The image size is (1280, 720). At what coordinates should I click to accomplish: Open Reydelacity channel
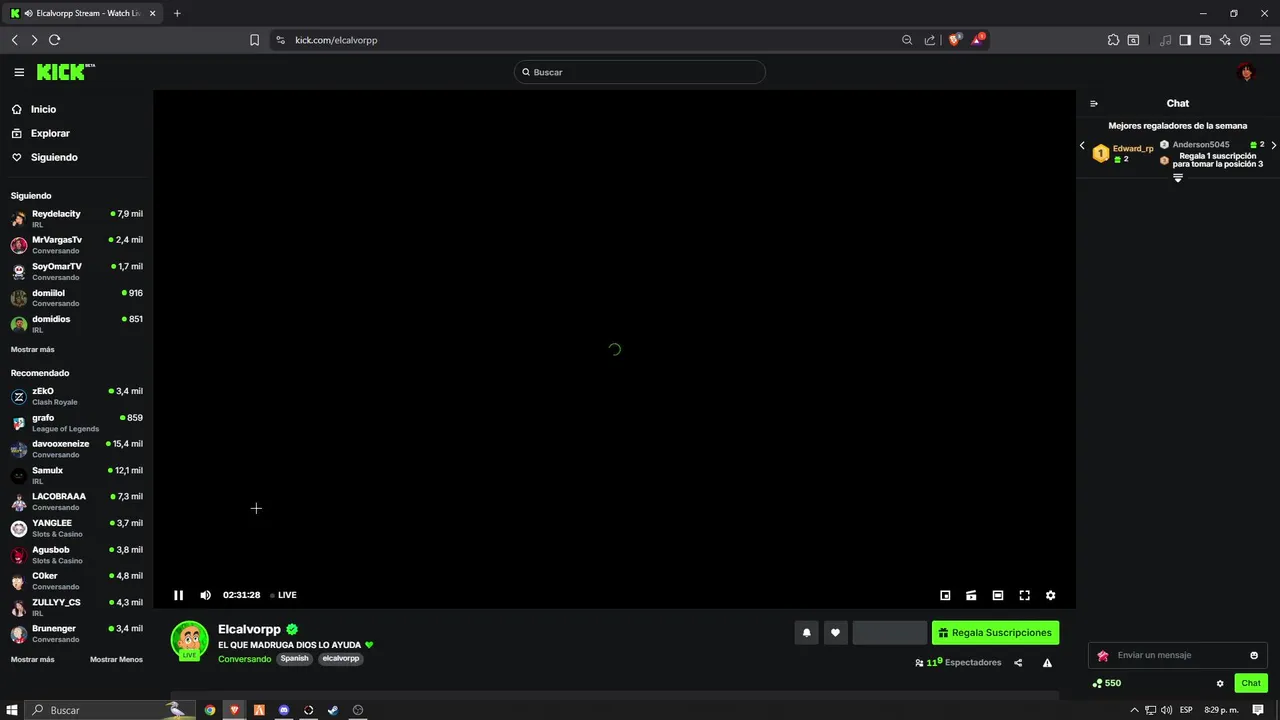click(77, 218)
